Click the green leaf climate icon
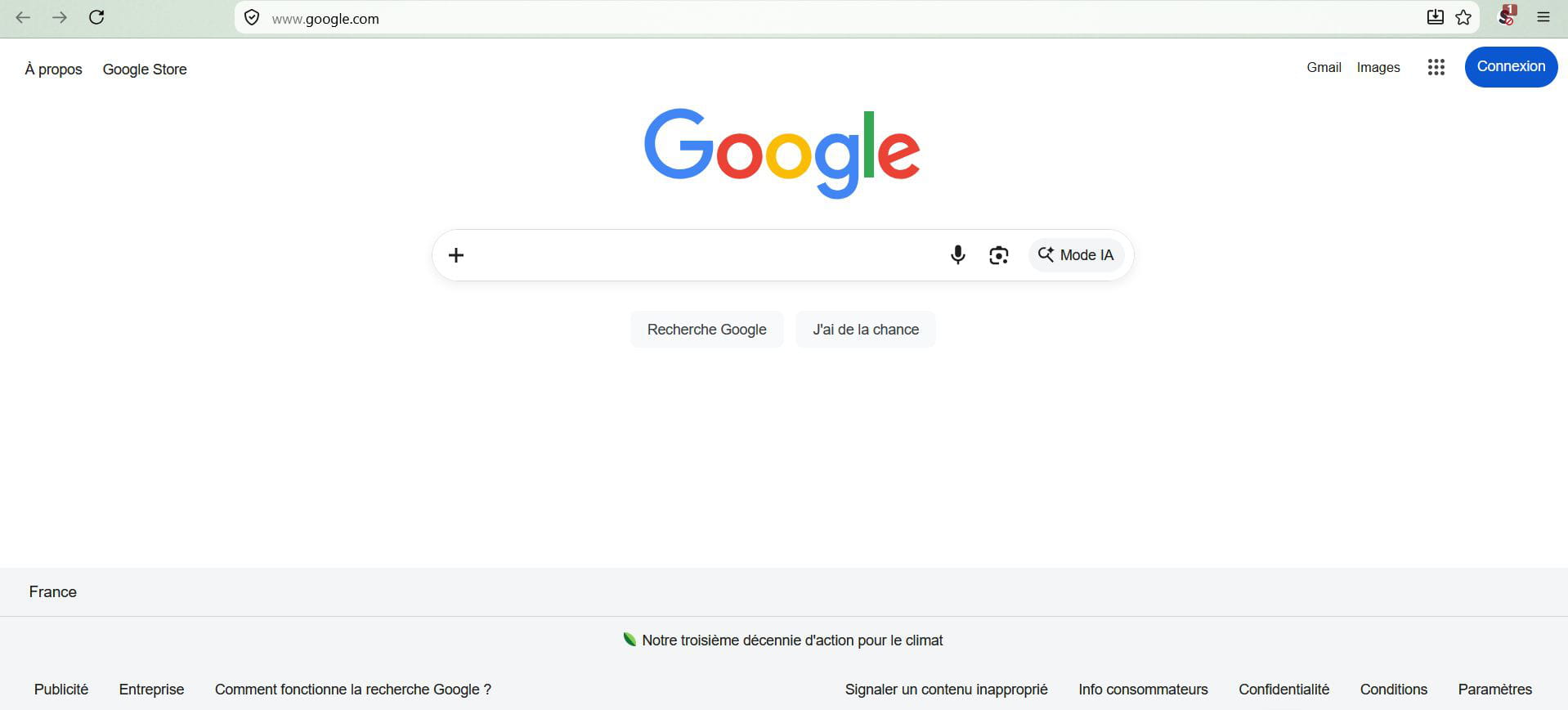This screenshot has width=1568, height=710. 629,640
